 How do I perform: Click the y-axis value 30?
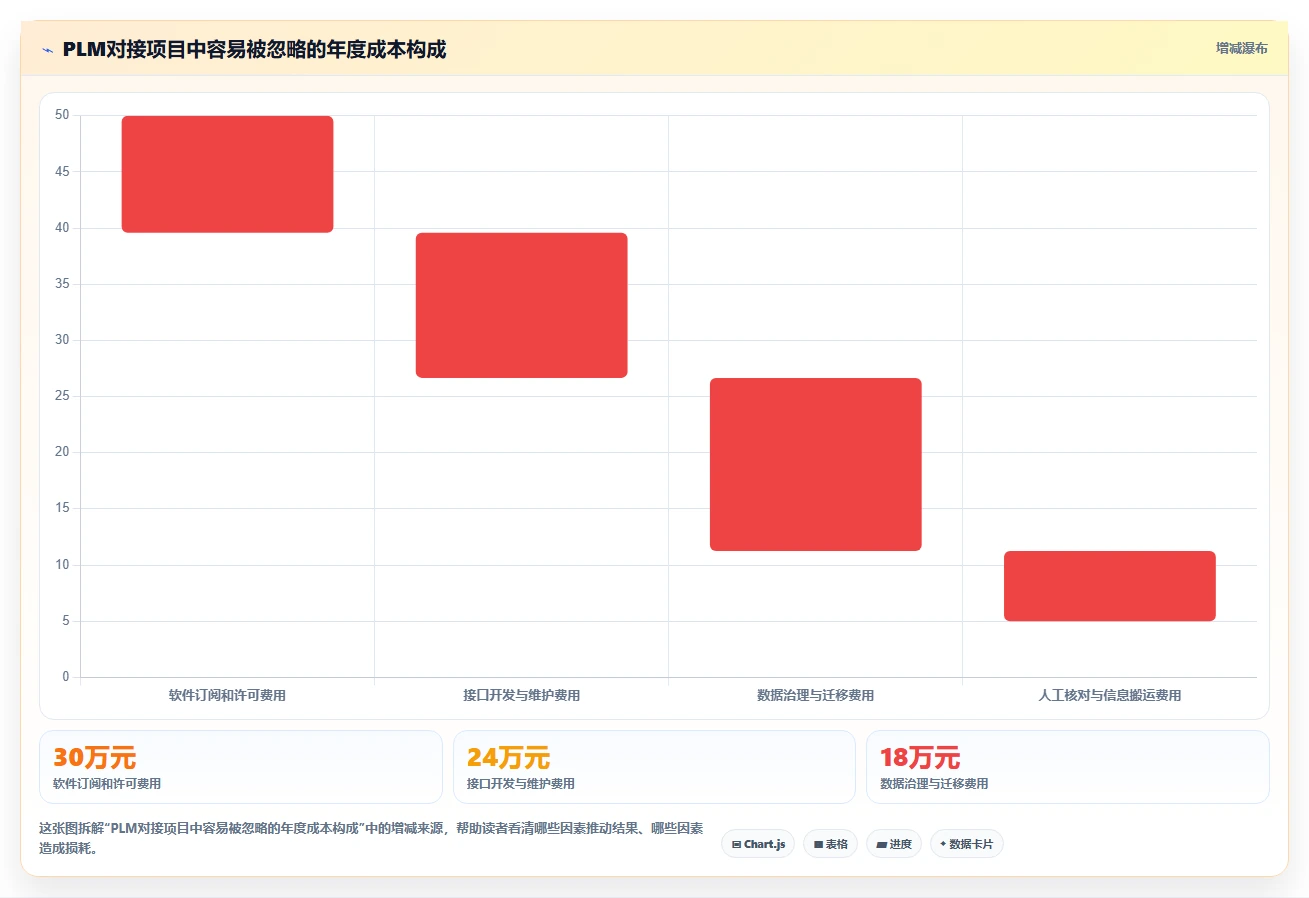click(x=62, y=340)
